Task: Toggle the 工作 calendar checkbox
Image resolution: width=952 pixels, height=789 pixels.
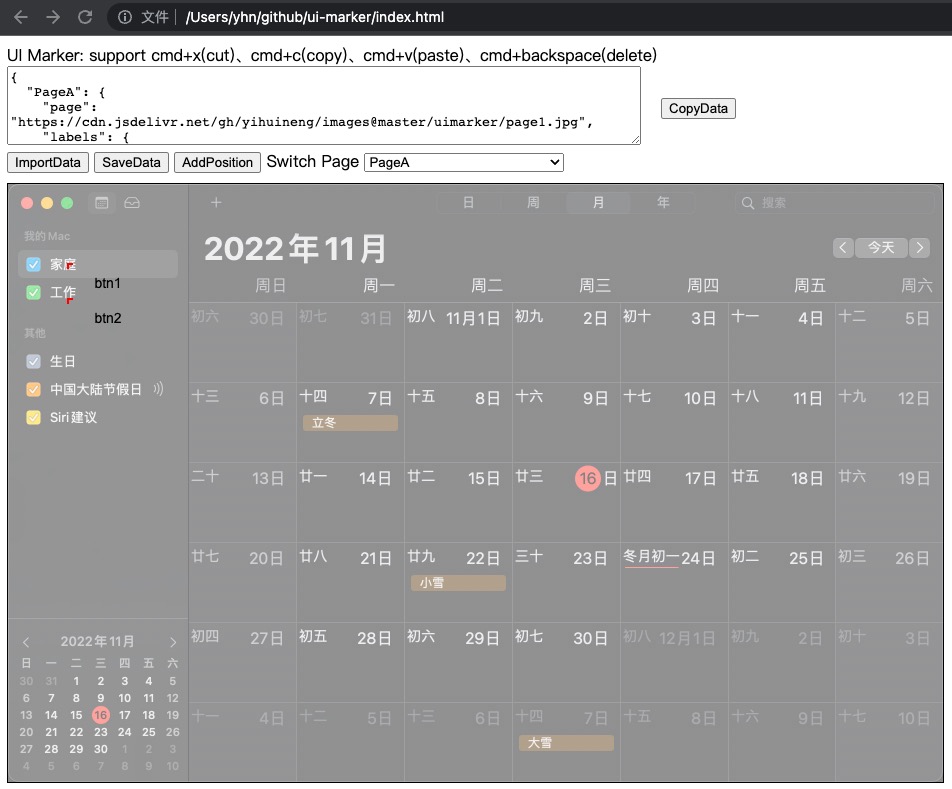Action: pos(34,293)
